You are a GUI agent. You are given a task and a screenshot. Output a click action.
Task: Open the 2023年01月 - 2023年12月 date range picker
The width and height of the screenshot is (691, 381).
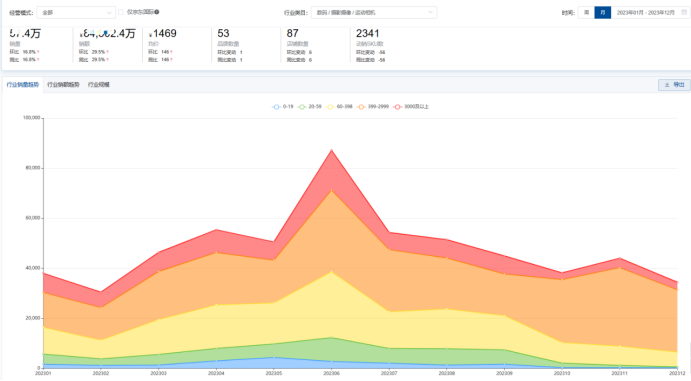pyautogui.click(x=651, y=12)
